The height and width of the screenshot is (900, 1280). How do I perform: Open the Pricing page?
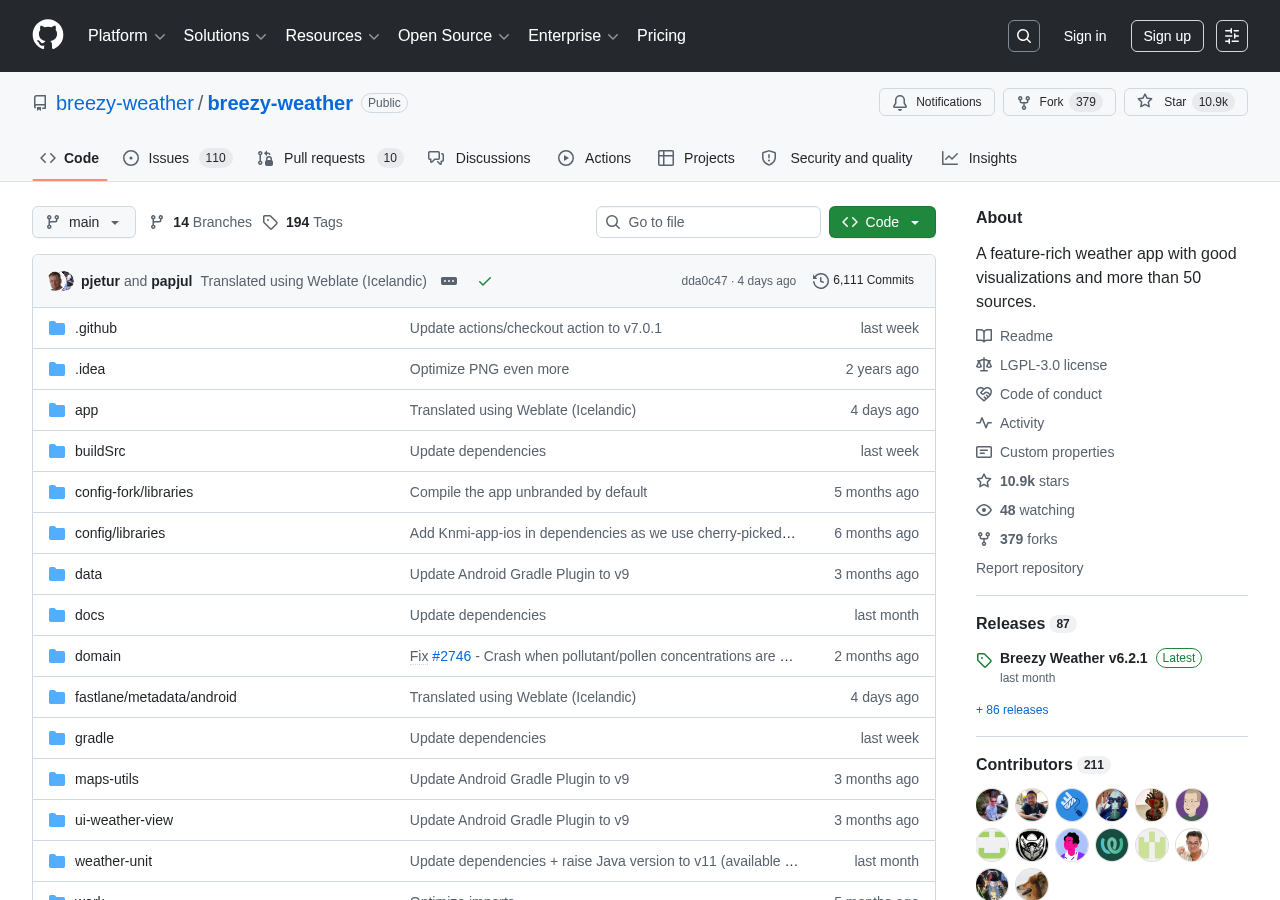tap(661, 36)
